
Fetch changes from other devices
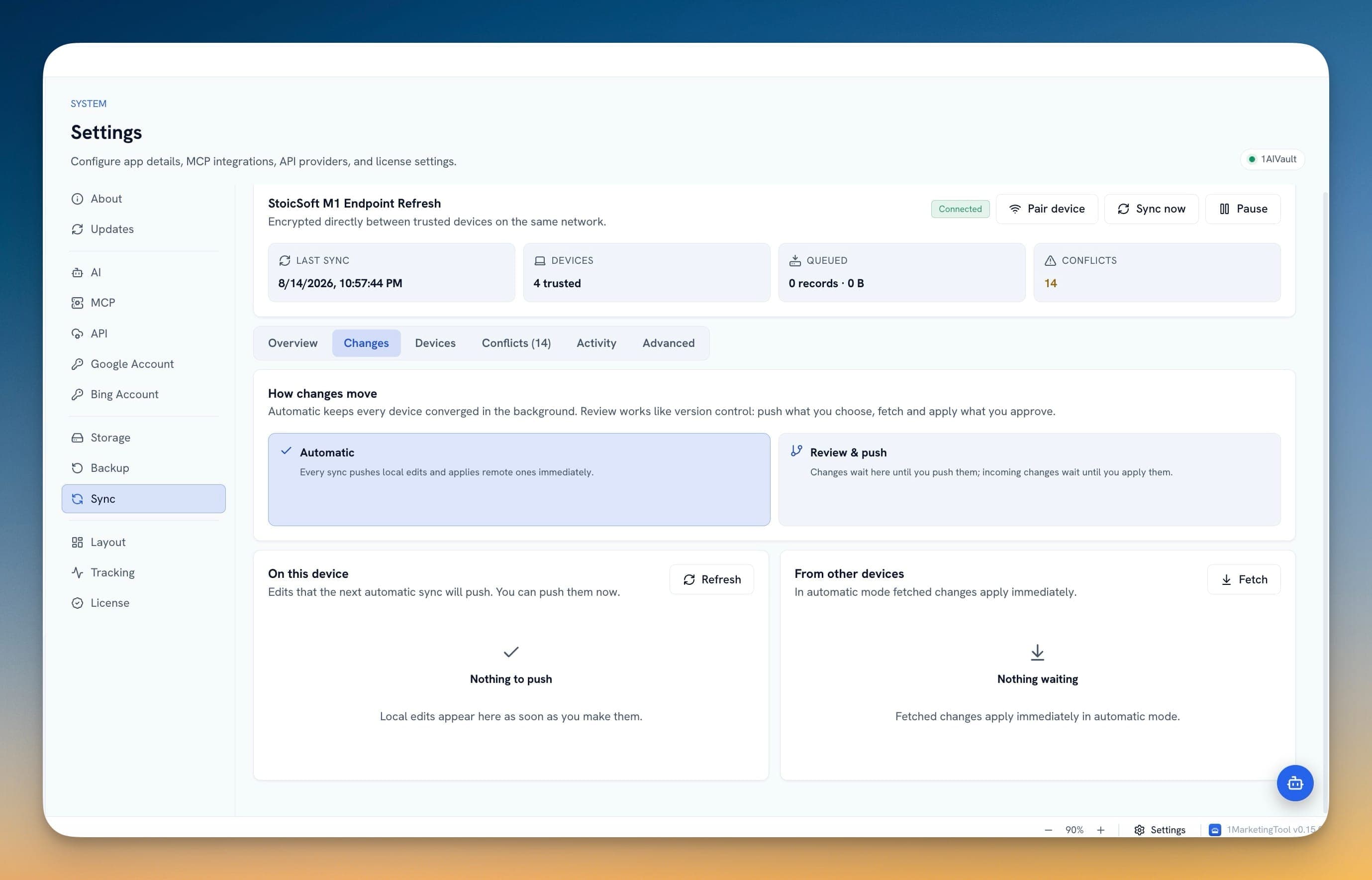[1243, 579]
